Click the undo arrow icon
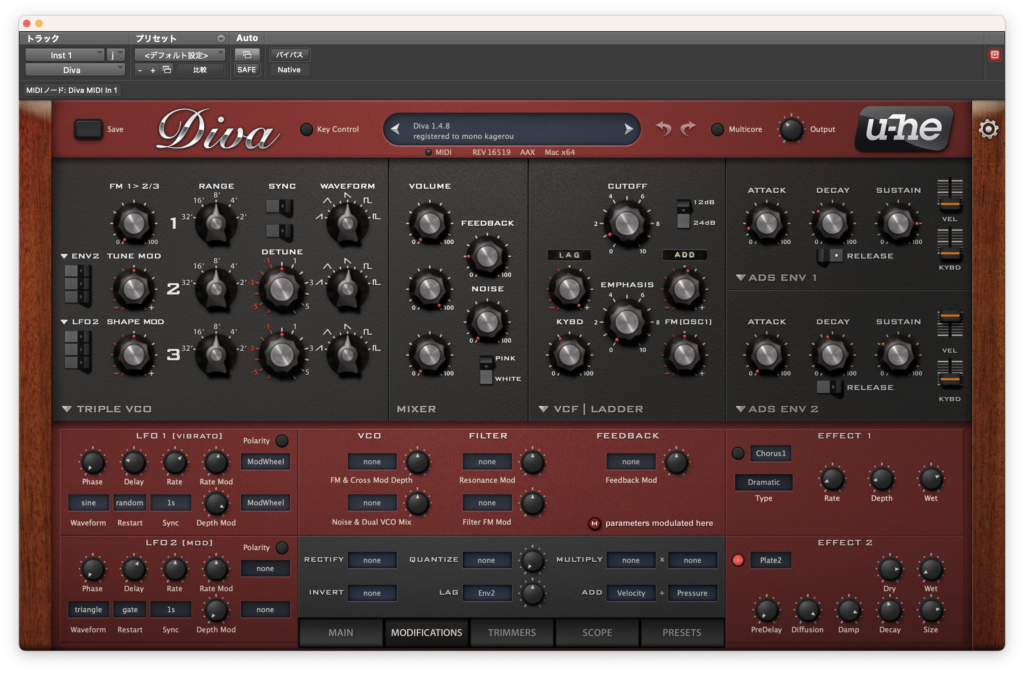The height and width of the screenshot is (673, 1024). (664, 129)
